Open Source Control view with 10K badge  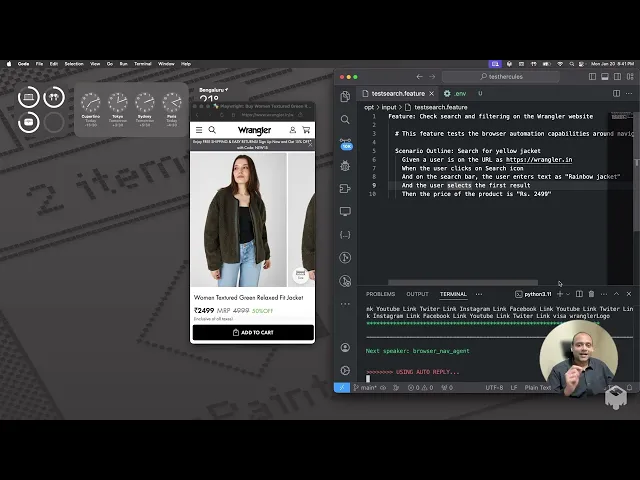tap(346, 143)
